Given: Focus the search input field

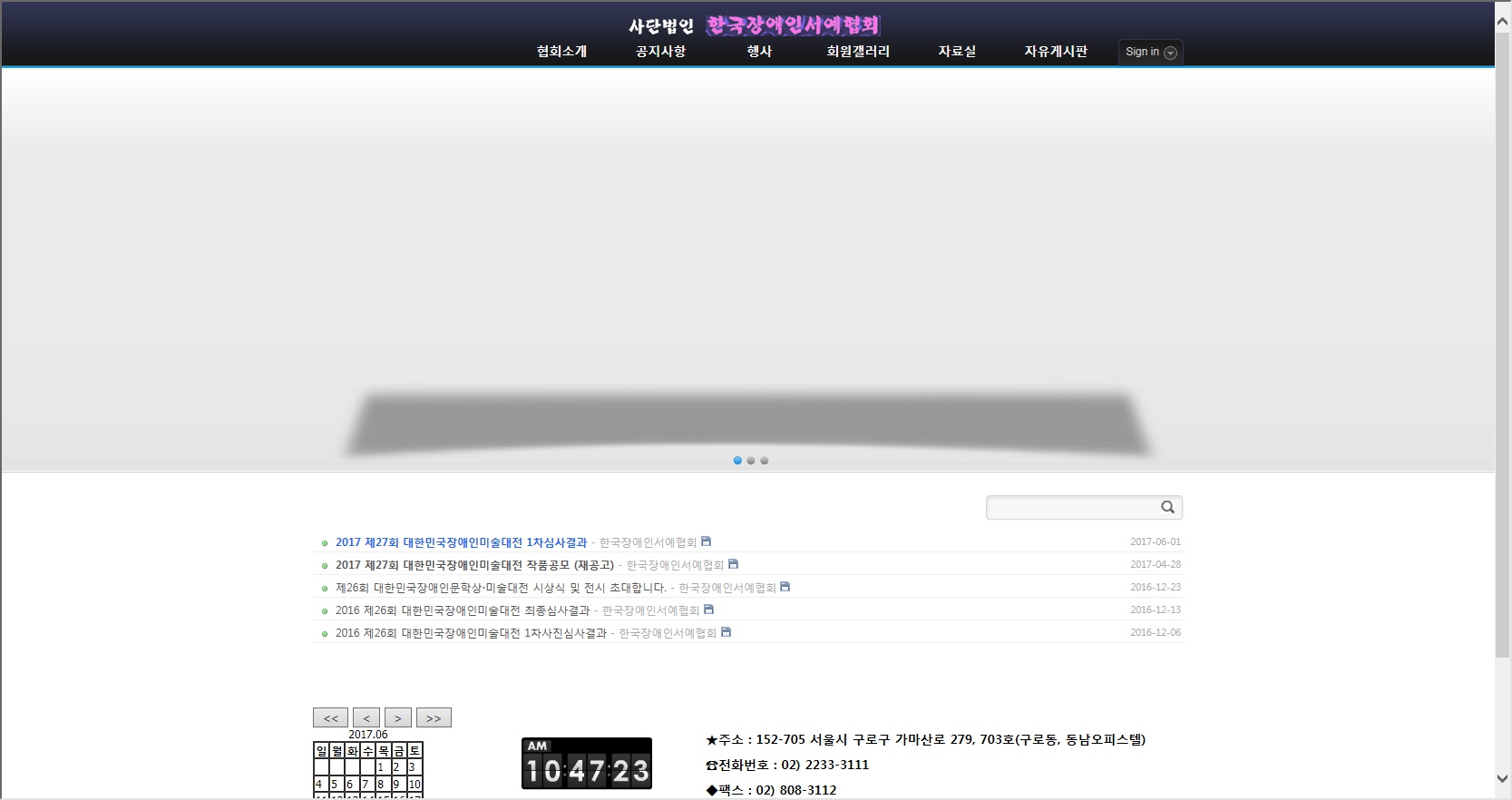Looking at the screenshot, I should click(1073, 507).
